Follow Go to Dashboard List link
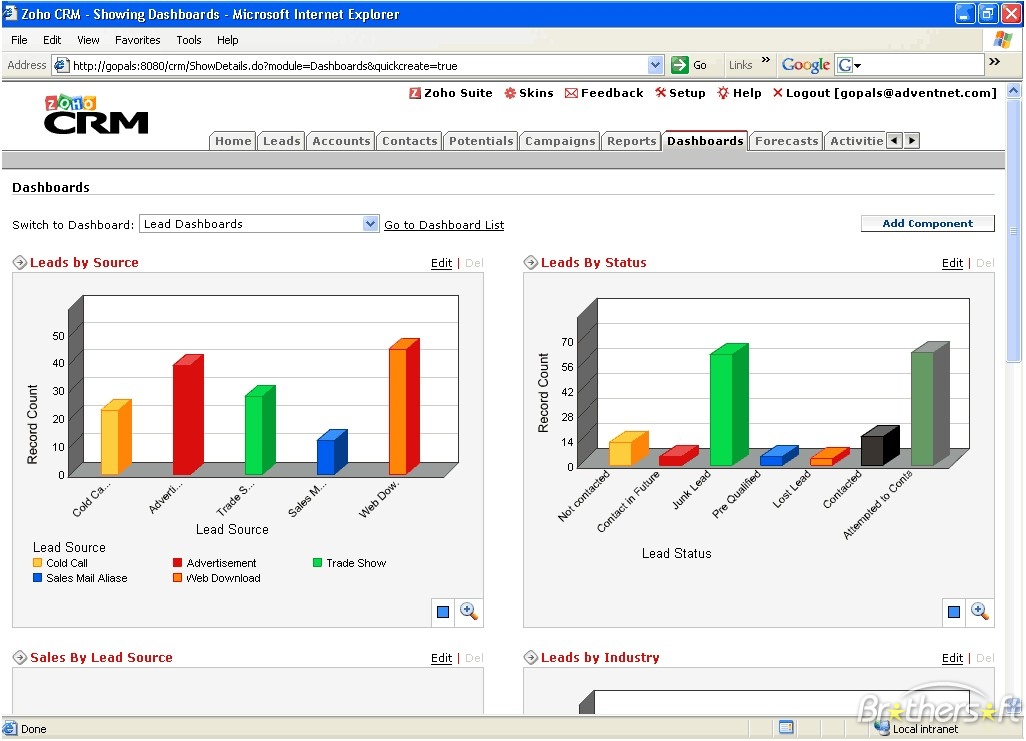This screenshot has height=741, width=1026. coord(444,225)
